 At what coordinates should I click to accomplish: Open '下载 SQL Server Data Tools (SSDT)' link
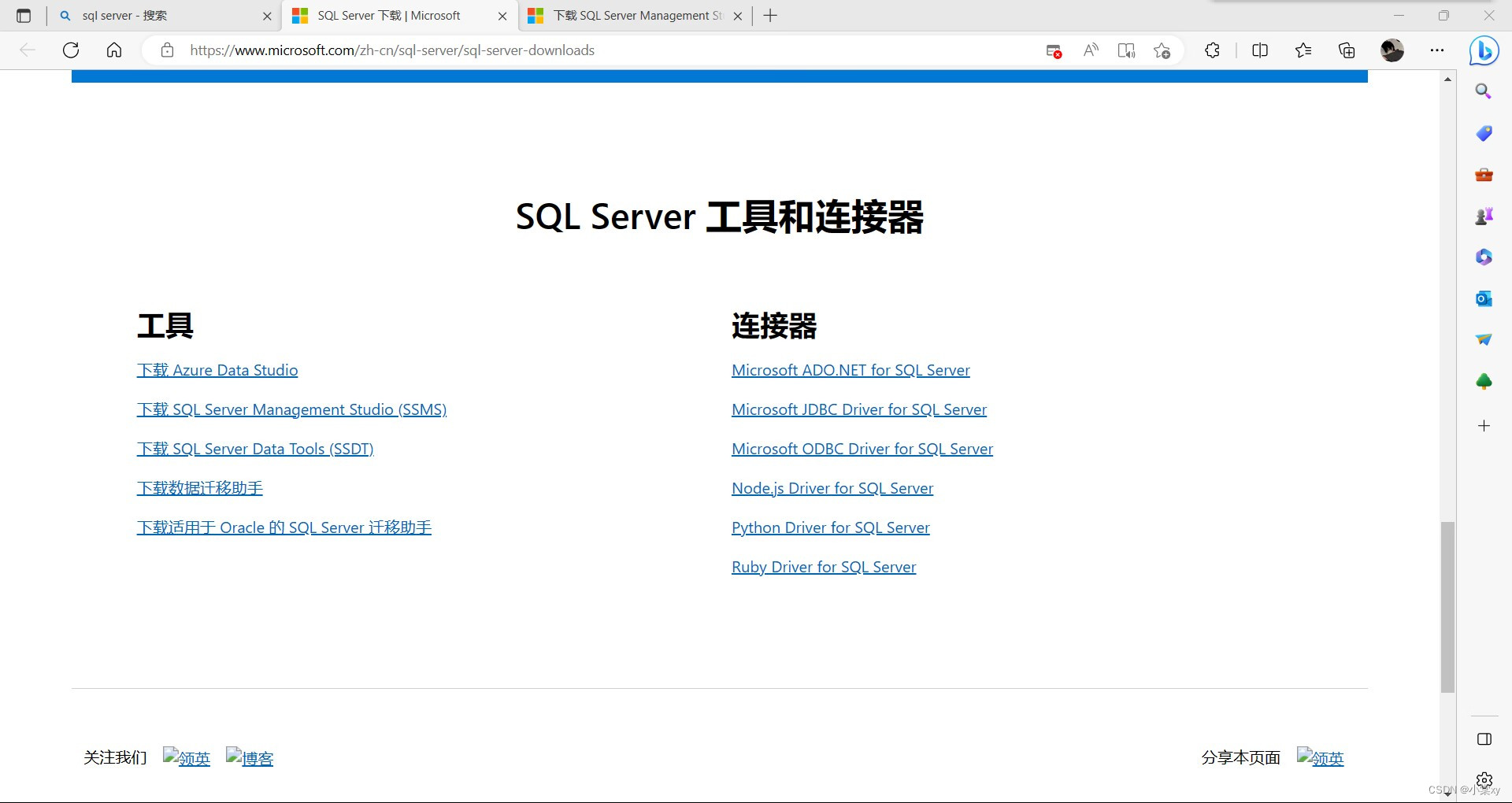click(255, 449)
